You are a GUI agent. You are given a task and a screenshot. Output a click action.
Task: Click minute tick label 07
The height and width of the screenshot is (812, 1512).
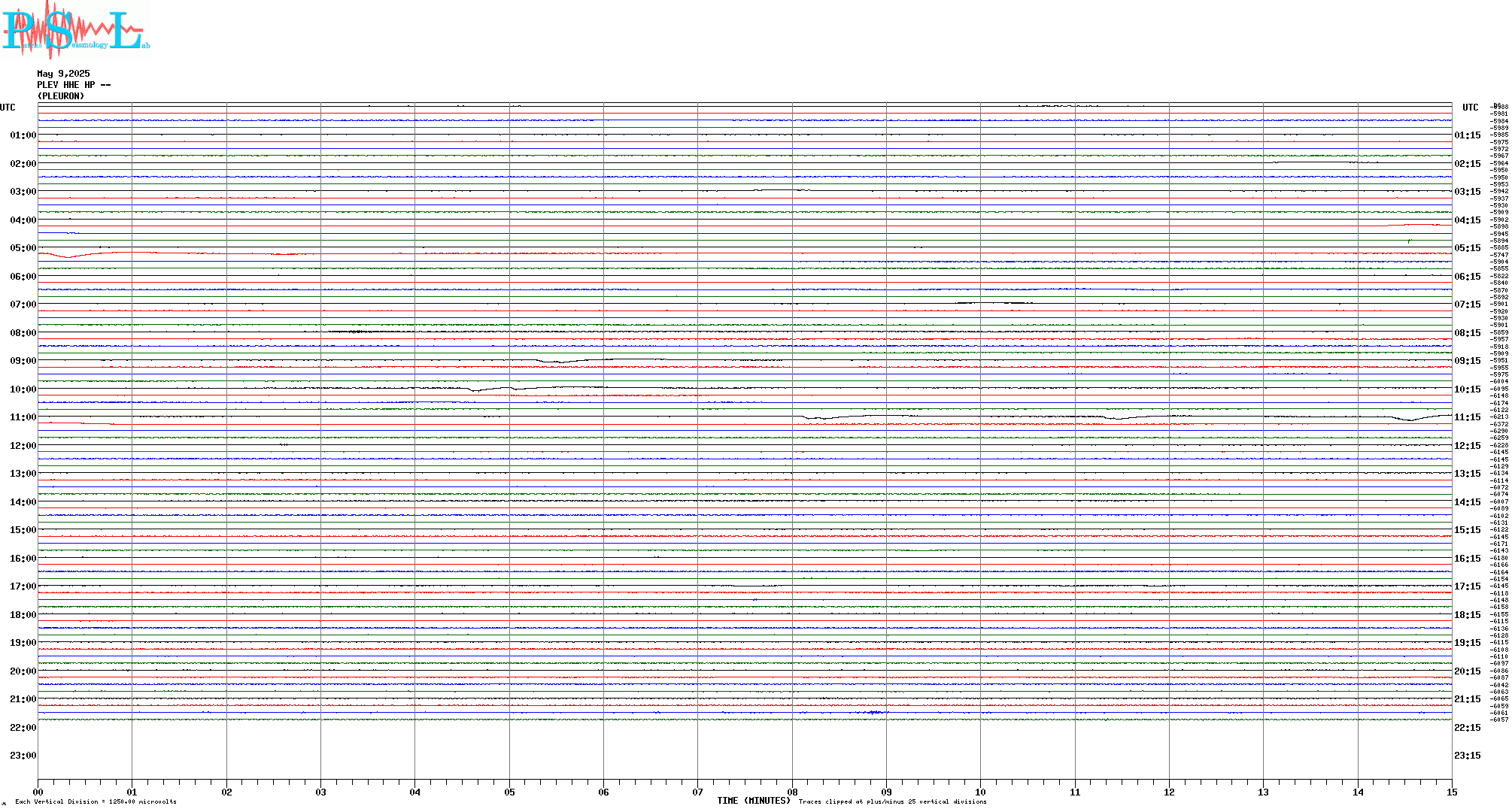[697, 792]
